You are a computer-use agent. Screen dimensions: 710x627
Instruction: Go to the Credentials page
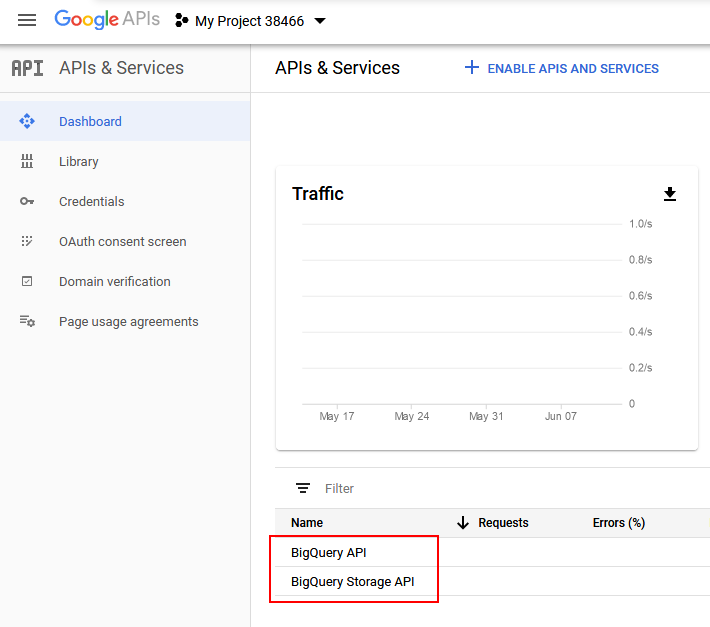point(92,201)
